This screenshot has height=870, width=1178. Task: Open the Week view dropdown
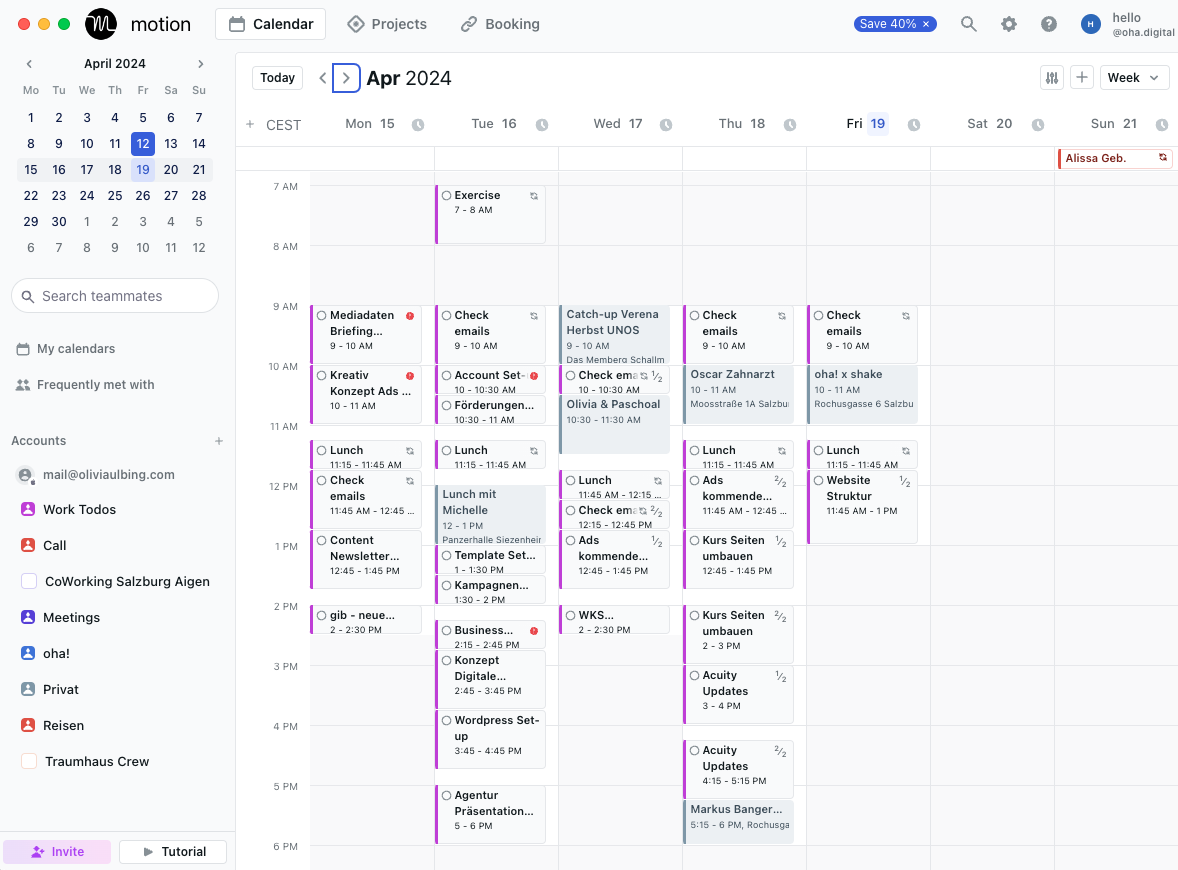1134,78
